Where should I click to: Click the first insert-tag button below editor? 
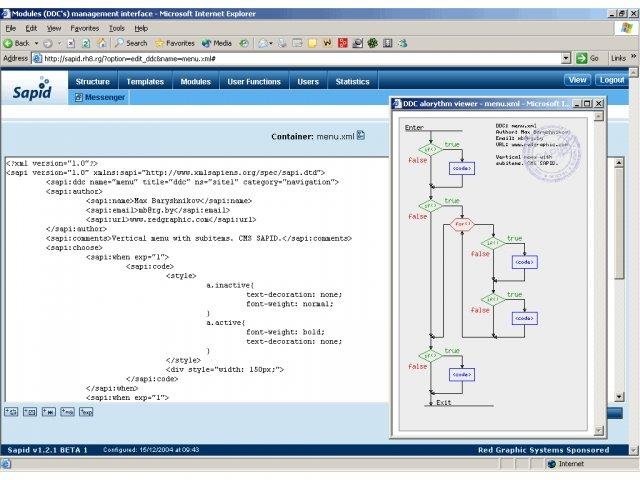coord(11,412)
